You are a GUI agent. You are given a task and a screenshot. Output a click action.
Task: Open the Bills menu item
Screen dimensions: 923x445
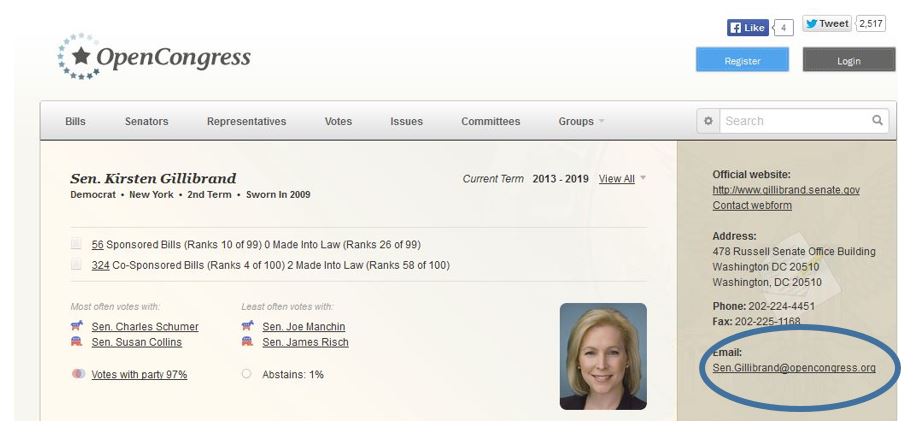coord(75,121)
